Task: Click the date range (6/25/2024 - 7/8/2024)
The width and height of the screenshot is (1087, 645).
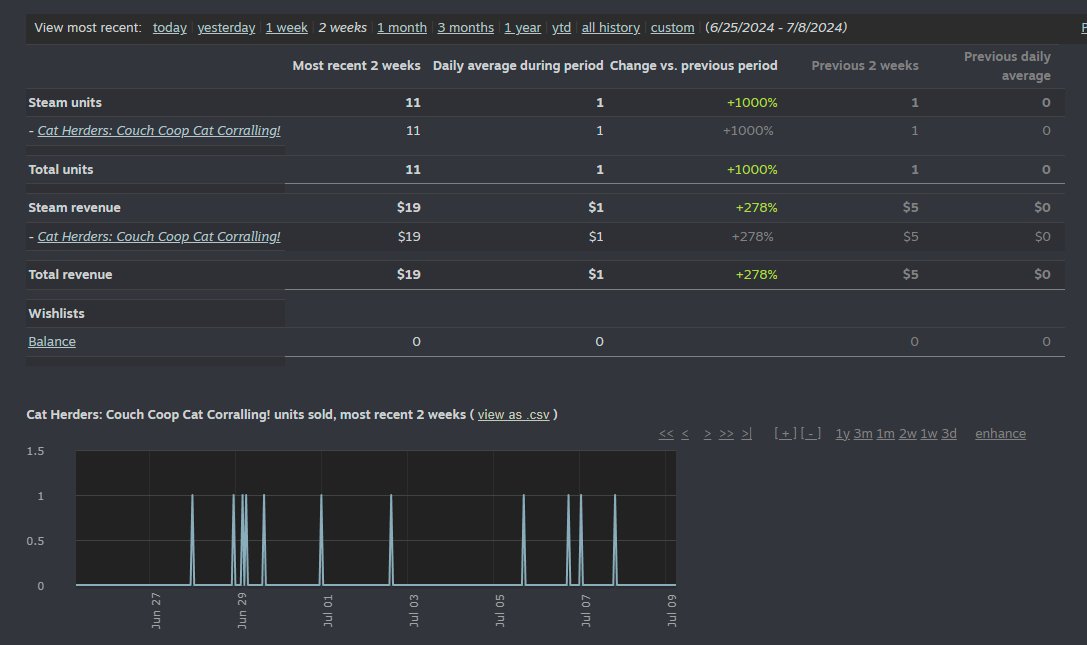Action: point(776,28)
